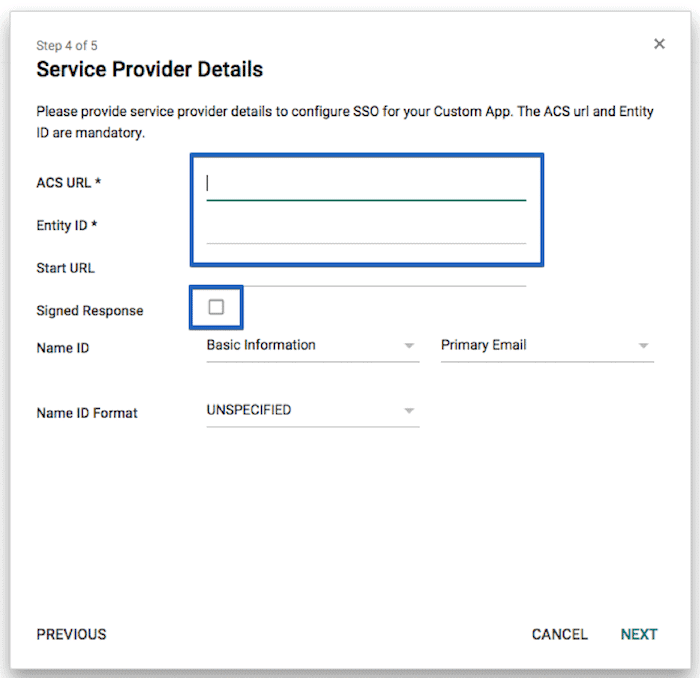
Task: Click the arrow beside UNSPECIFIED
Action: (x=409, y=411)
